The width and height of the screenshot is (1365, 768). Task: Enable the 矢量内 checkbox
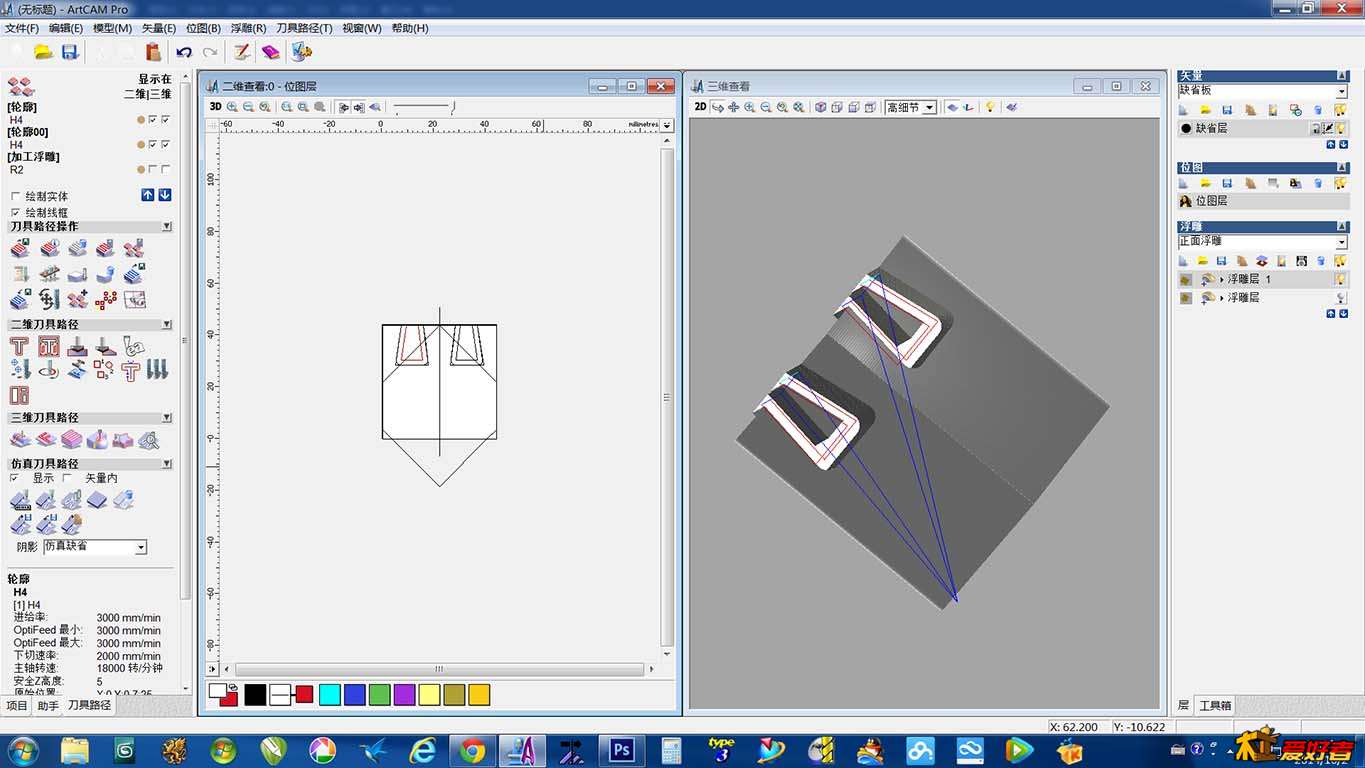click(68, 478)
